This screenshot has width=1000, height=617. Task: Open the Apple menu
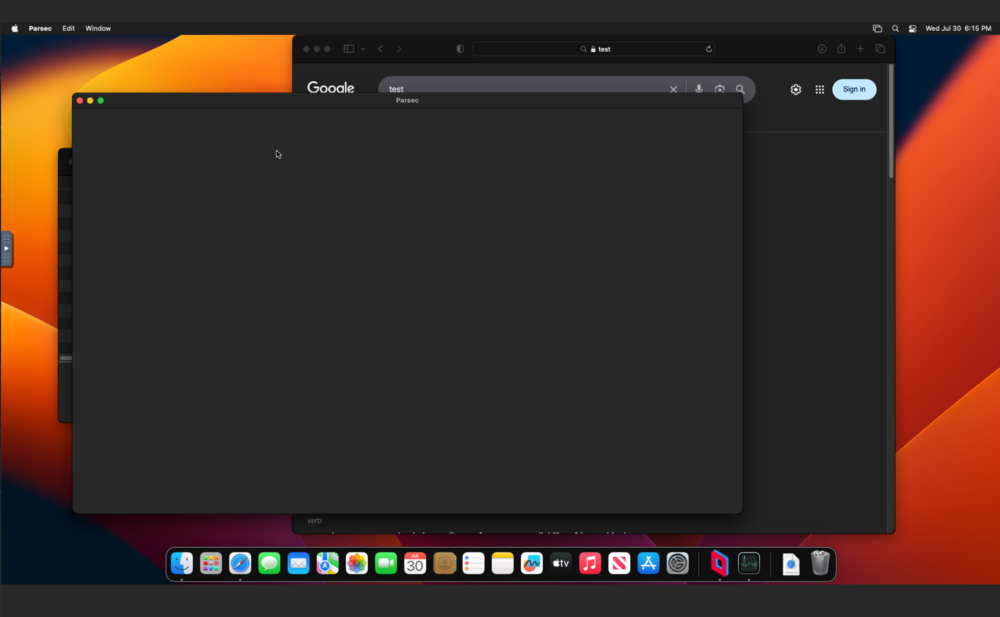15,28
